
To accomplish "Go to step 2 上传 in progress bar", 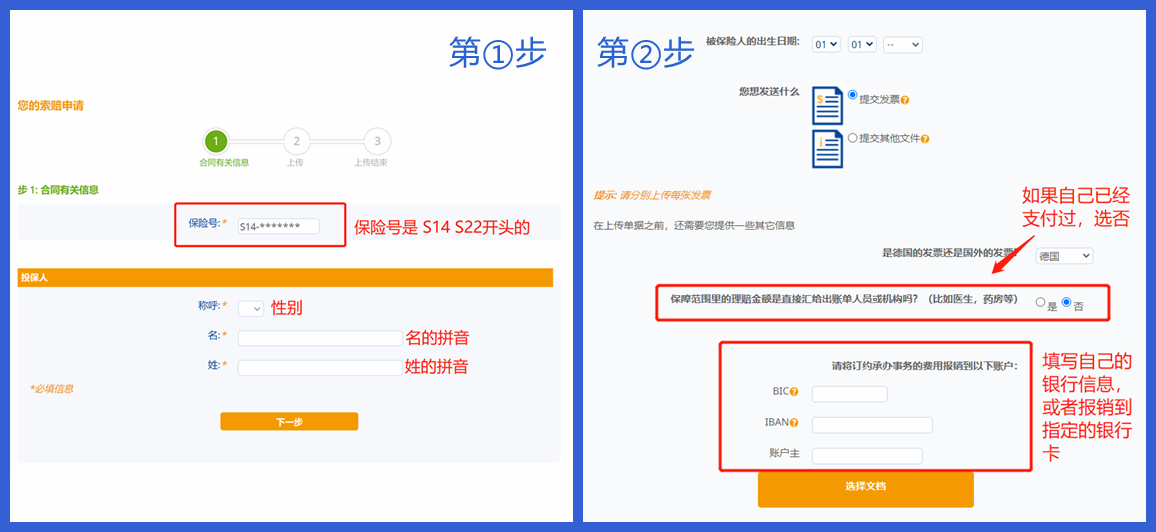I will click(x=296, y=142).
